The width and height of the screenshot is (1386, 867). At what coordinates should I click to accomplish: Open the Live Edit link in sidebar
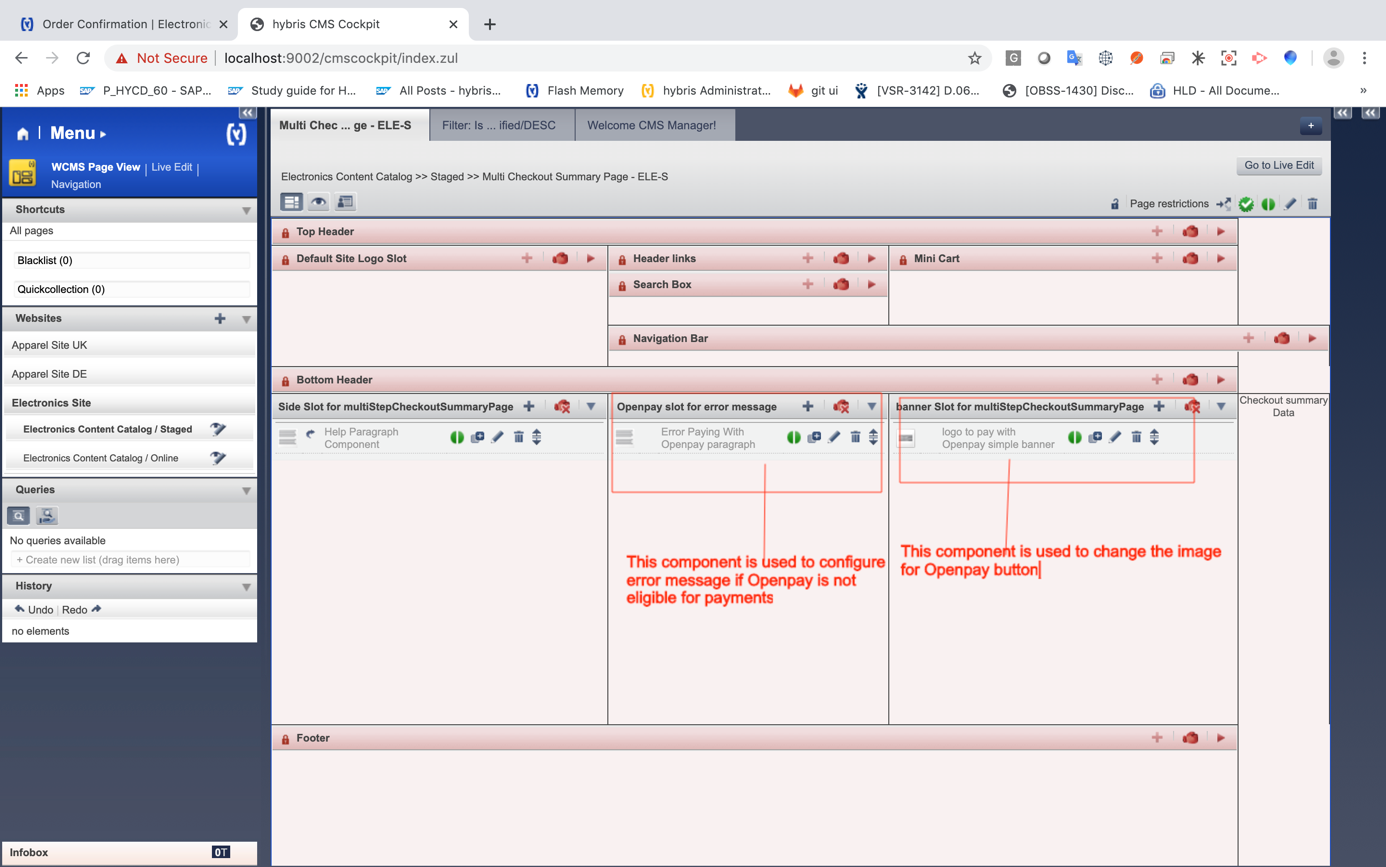[x=171, y=167]
